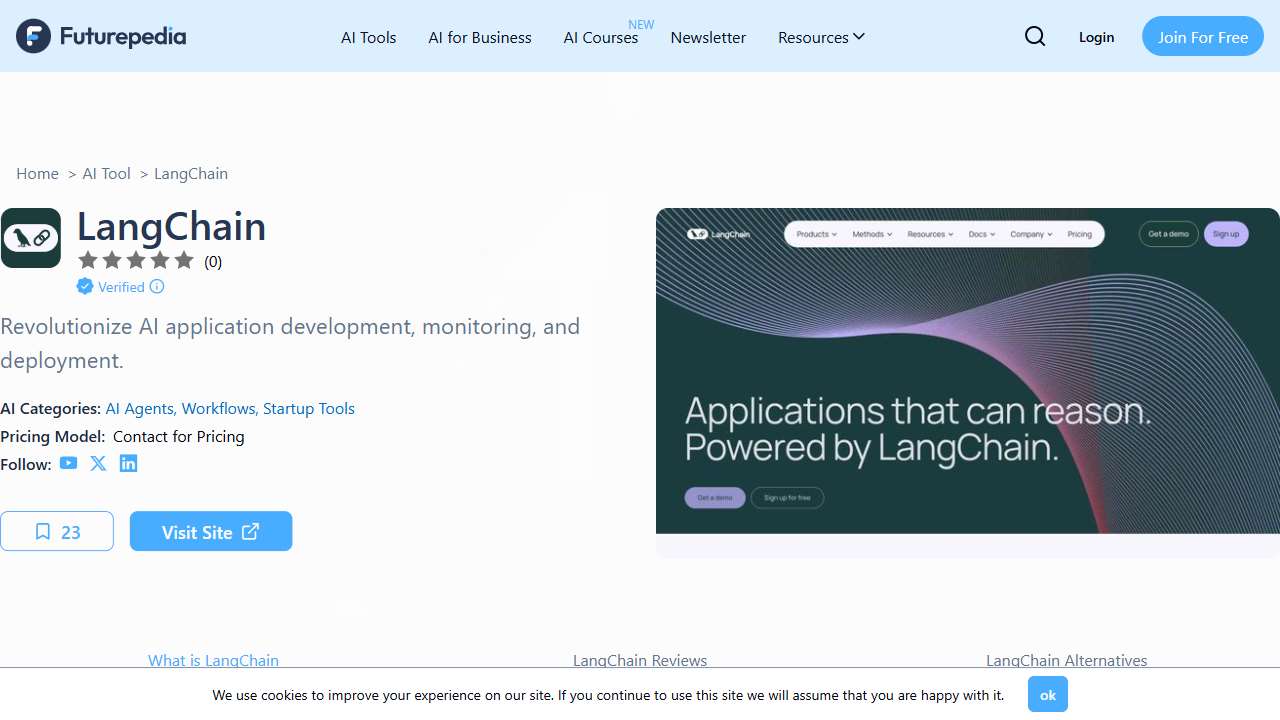Open the AI Courses menu item

(x=600, y=37)
